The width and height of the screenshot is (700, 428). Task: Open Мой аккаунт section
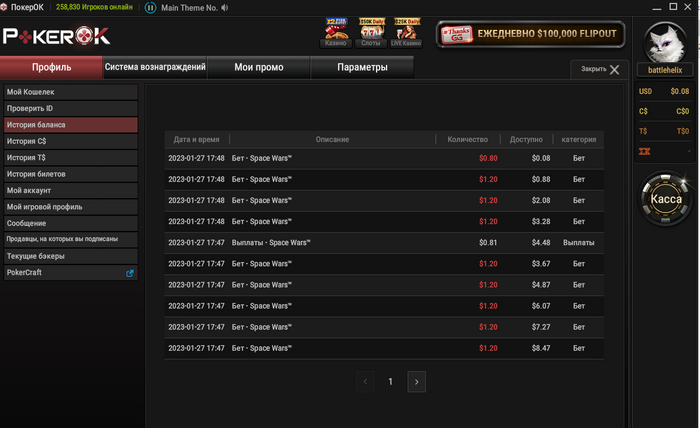tap(71, 191)
